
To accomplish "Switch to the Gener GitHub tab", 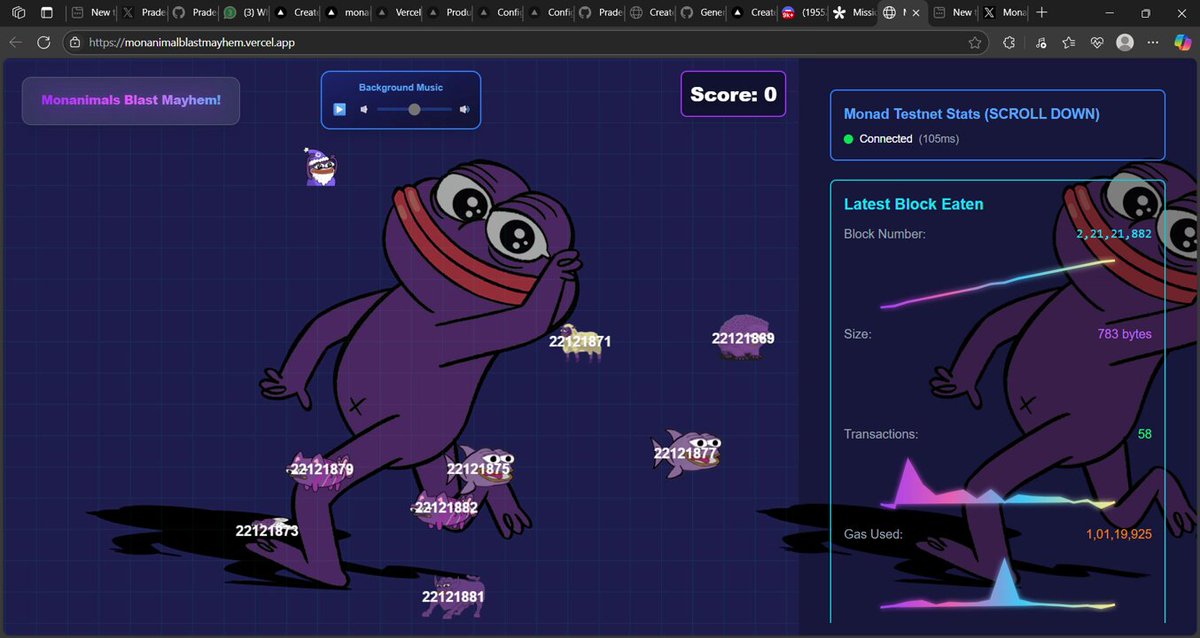I will coord(702,13).
